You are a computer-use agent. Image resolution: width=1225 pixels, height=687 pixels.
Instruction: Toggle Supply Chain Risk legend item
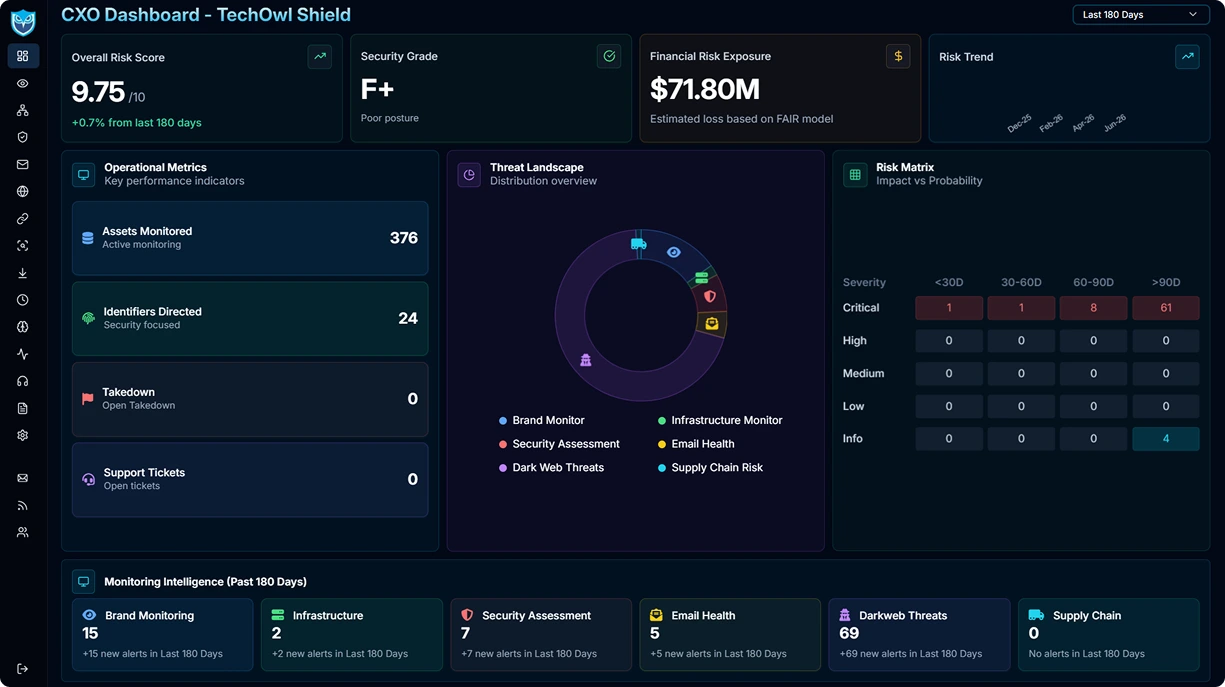[710, 468]
